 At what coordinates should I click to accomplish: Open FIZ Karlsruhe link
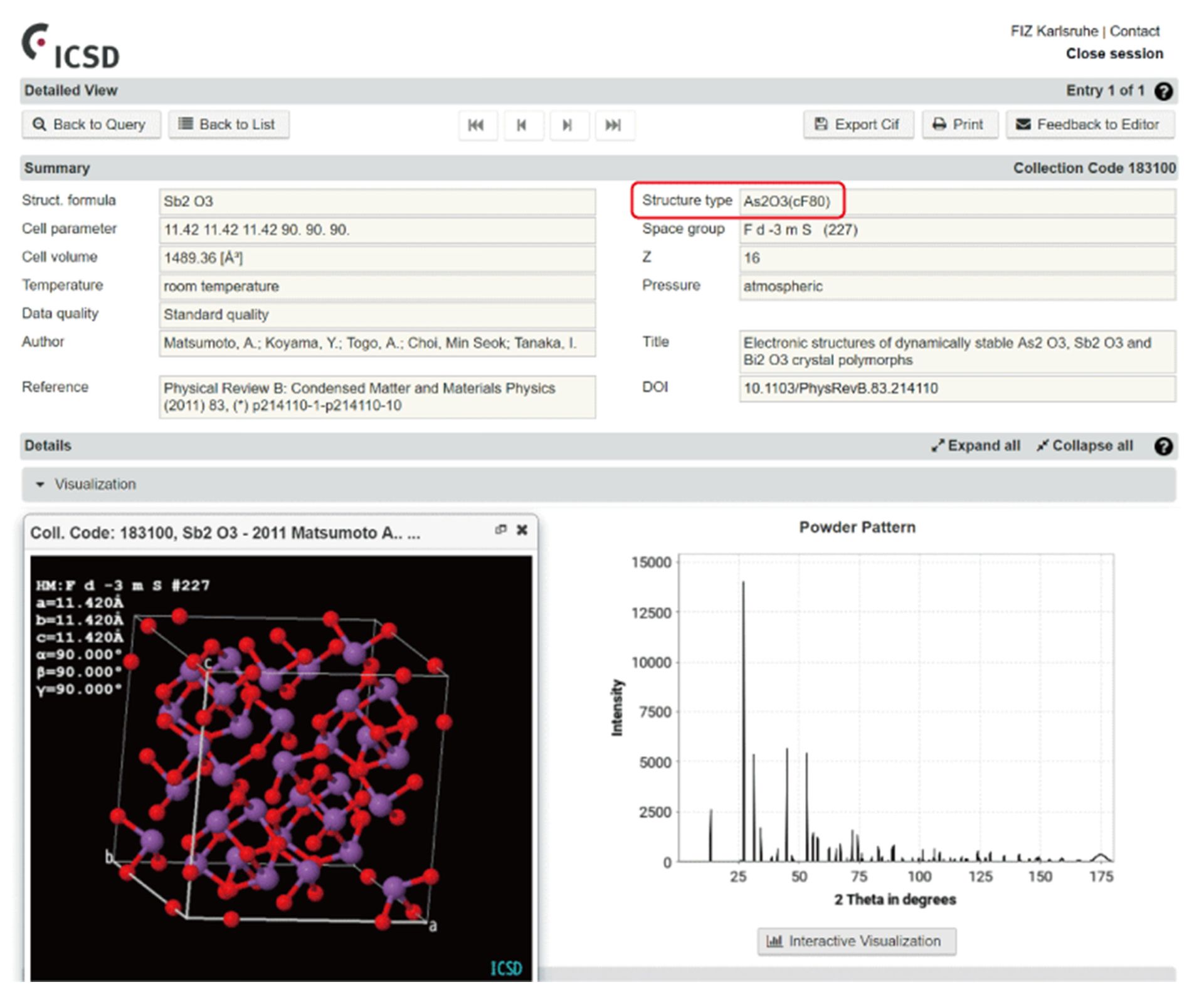(x=1054, y=31)
